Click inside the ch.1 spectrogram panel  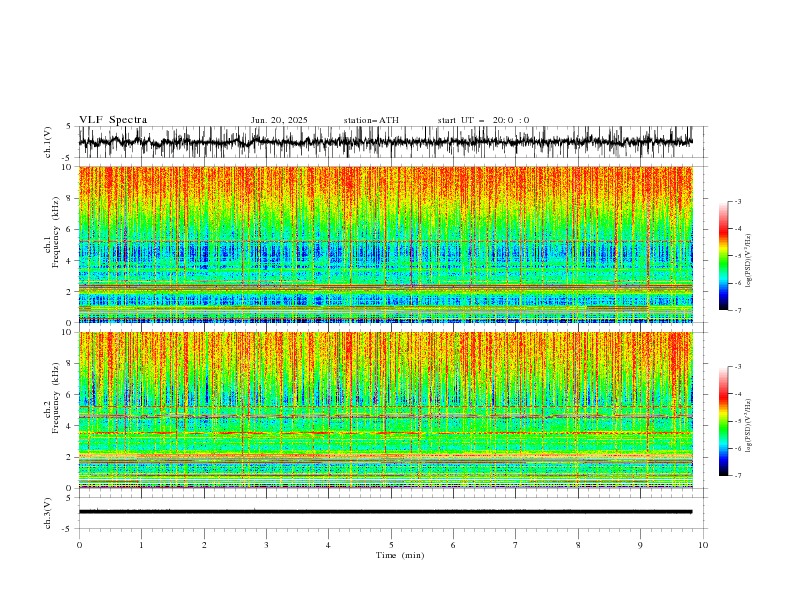click(385, 244)
